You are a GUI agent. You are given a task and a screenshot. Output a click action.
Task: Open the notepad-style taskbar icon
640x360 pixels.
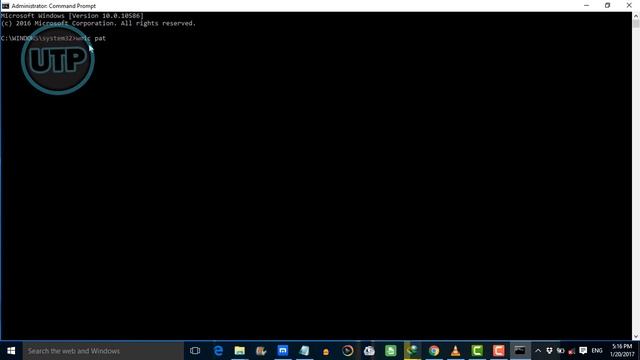304,351
